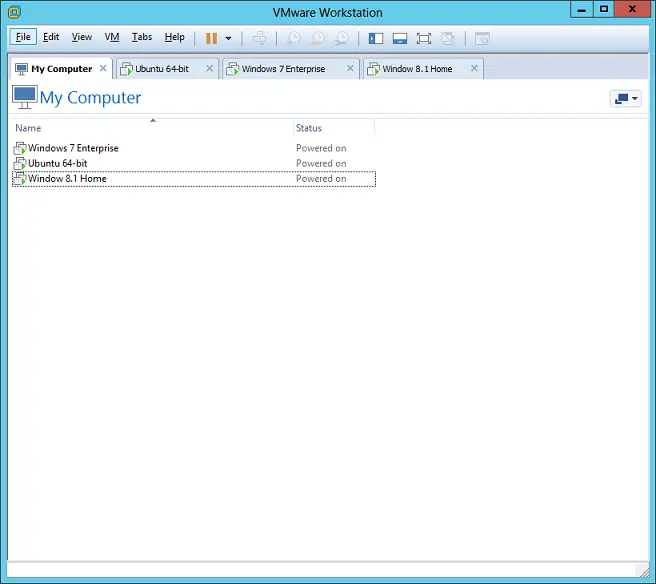Switch to the My Computer tab
Screen dimensions: 656x584
click(61, 69)
